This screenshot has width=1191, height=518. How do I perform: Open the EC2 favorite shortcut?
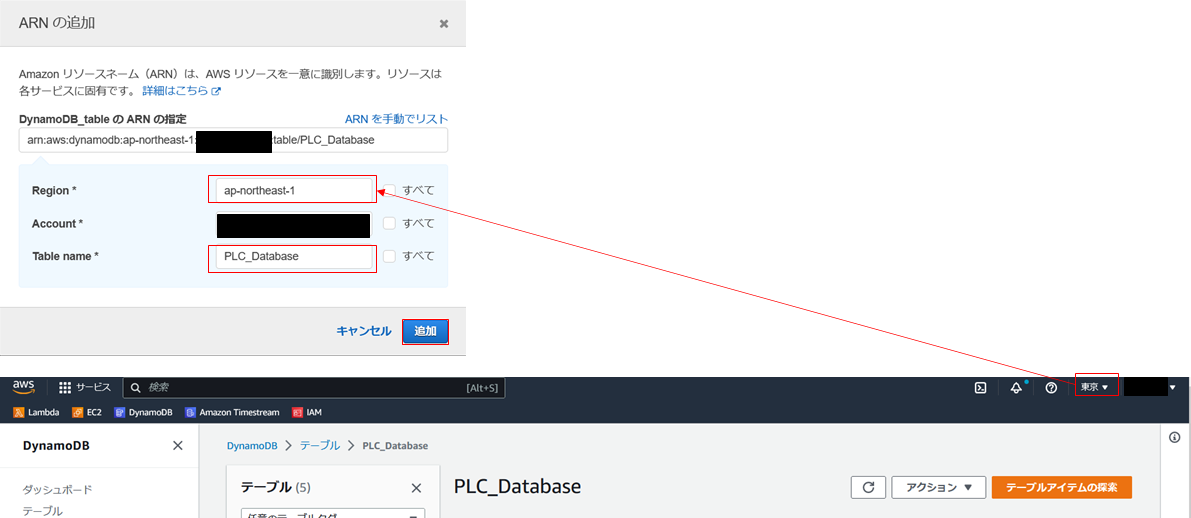87,412
